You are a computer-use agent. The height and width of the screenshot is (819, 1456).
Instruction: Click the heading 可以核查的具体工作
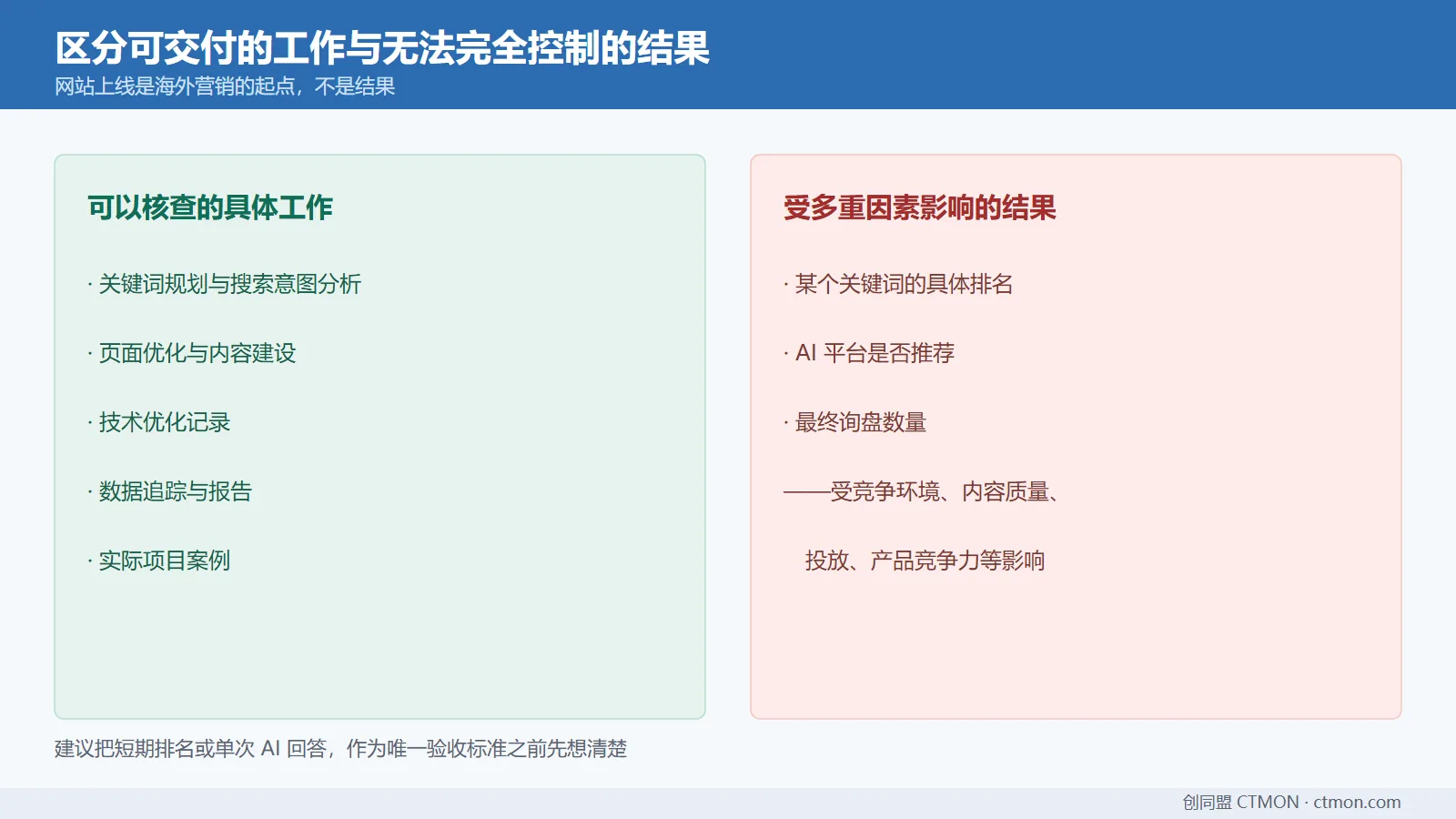tap(210, 207)
